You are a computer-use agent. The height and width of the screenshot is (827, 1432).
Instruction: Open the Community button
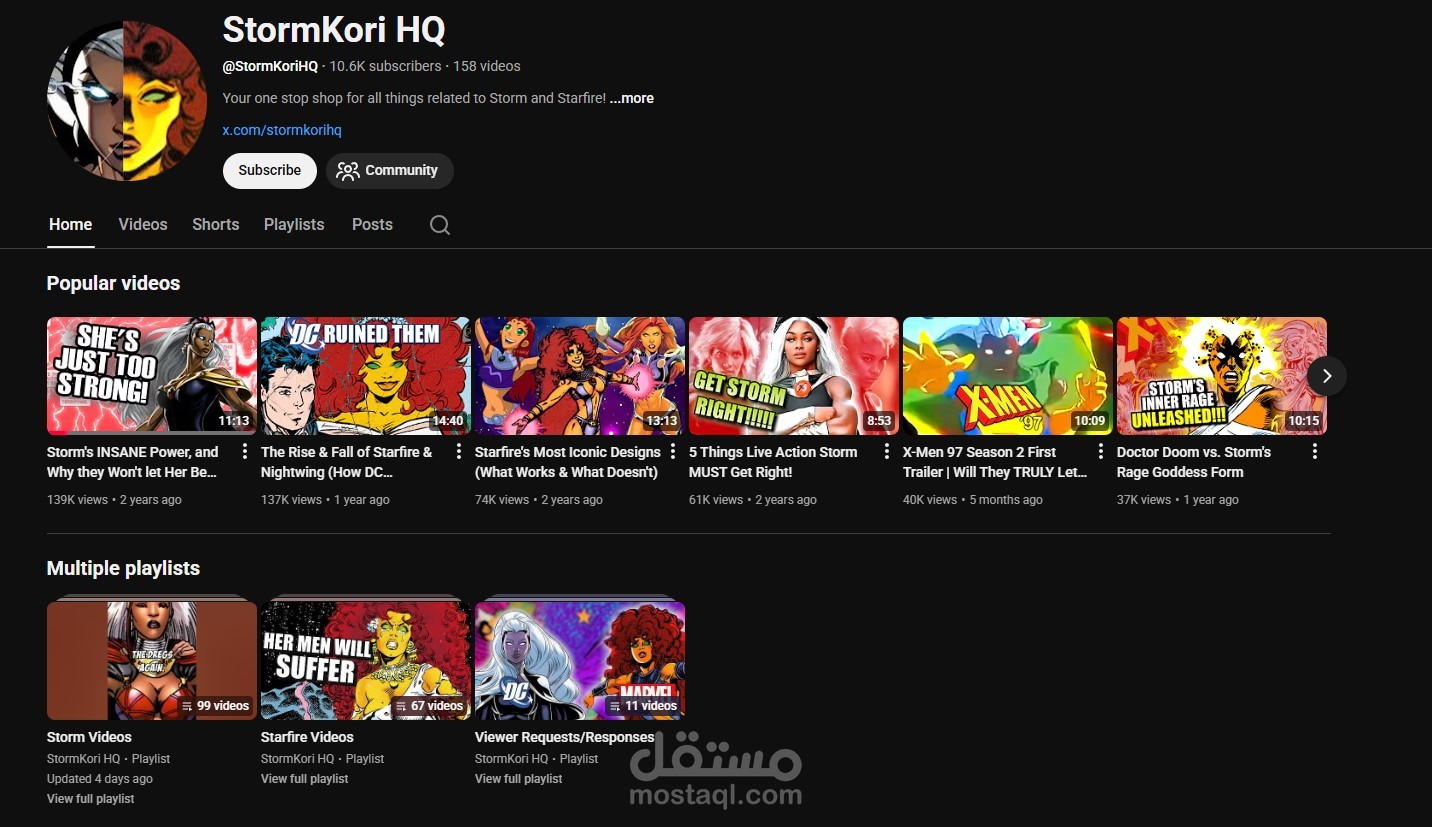[389, 171]
